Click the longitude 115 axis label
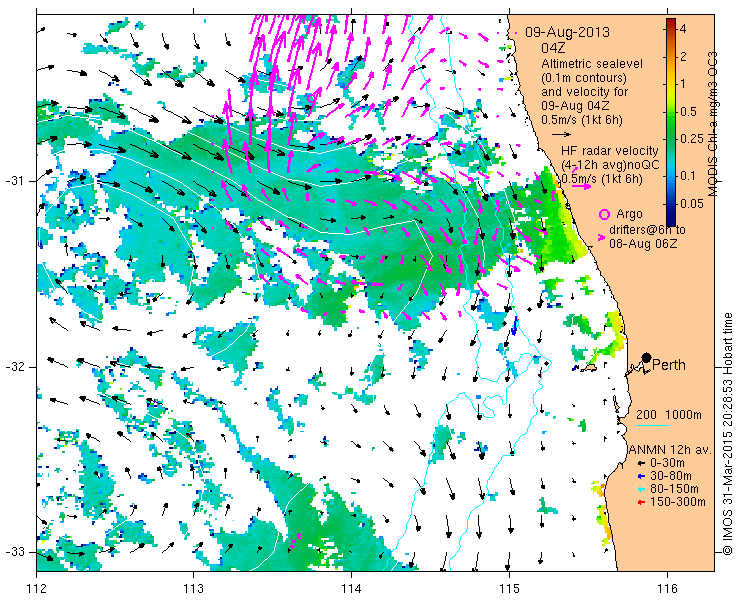Screen dimensions: 740x600 [x=509, y=589]
